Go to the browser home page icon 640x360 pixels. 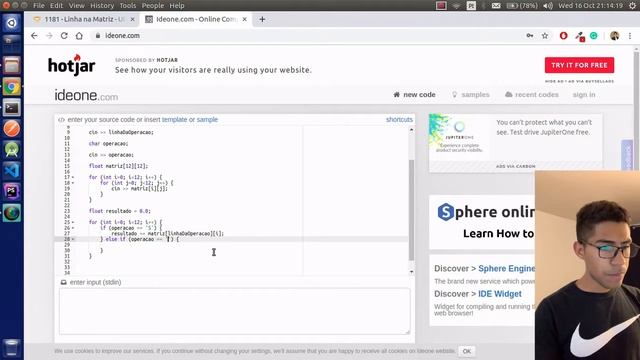(x=79, y=36)
